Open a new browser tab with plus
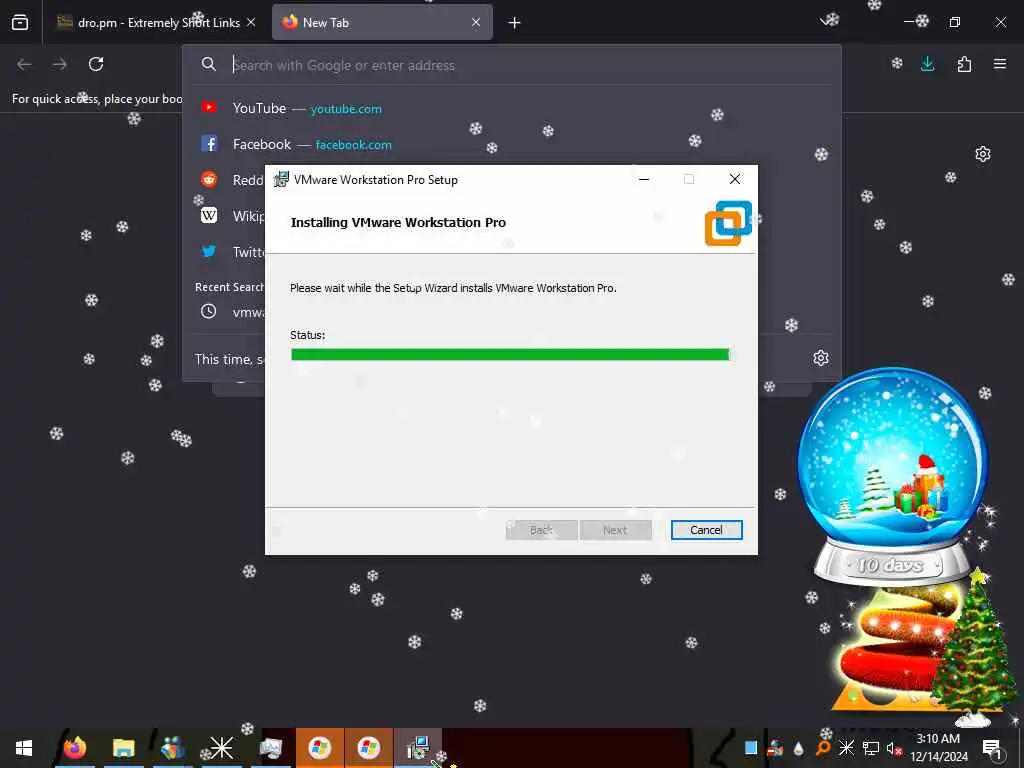 click(x=515, y=23)
